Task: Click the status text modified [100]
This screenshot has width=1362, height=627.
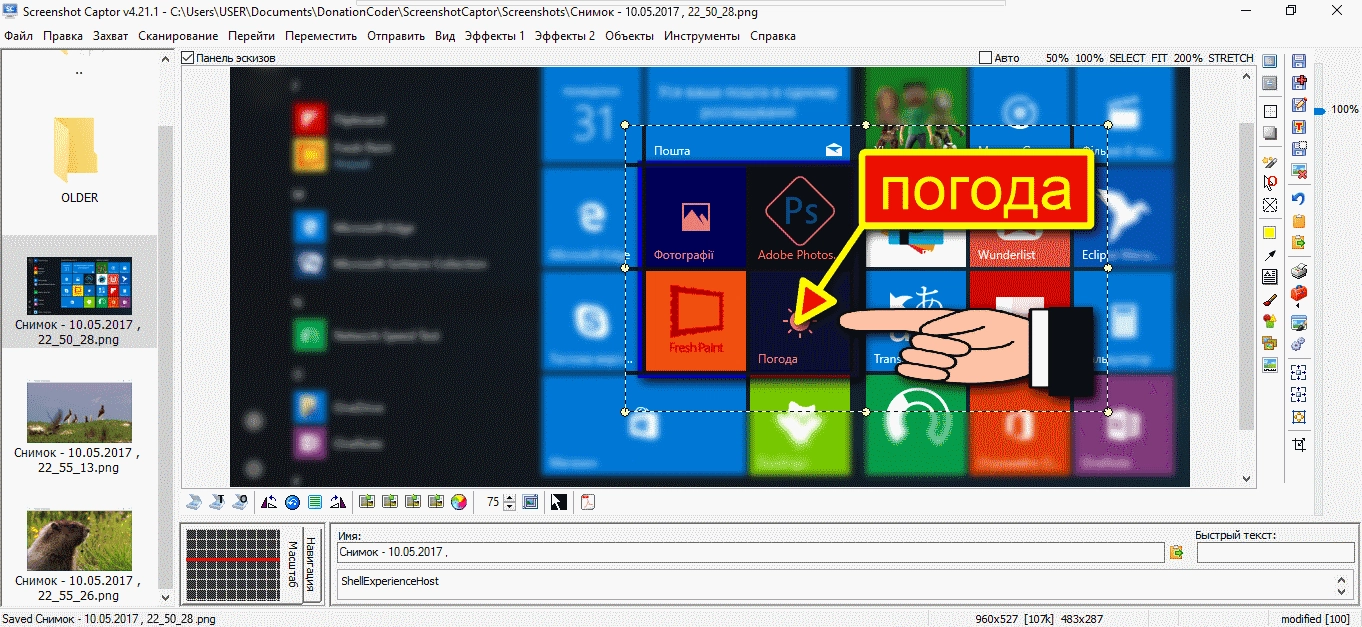Action: (x=1315, y=619)
